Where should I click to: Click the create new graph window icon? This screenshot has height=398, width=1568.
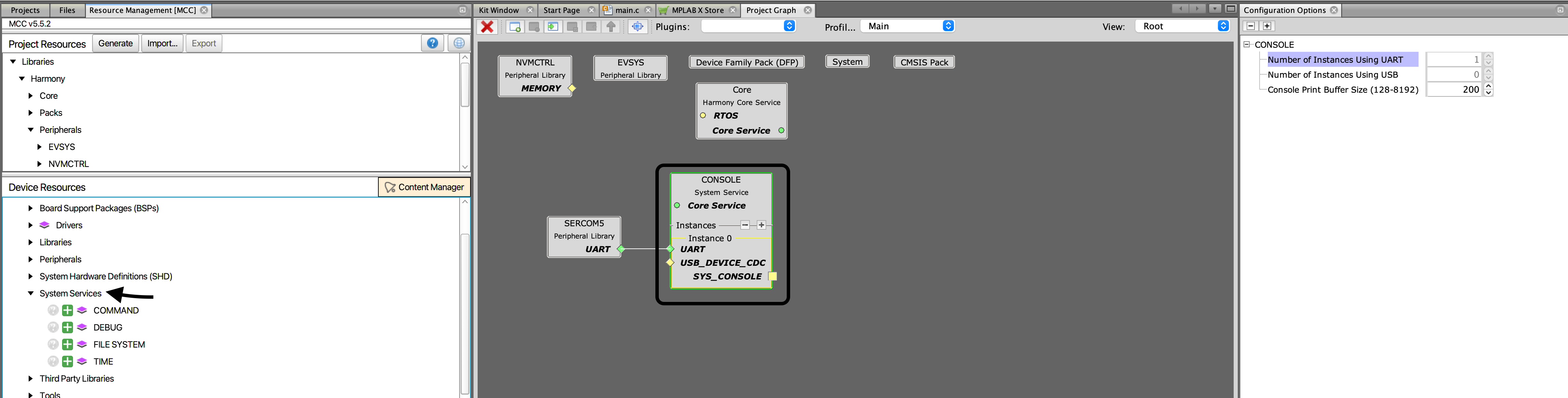514,26
